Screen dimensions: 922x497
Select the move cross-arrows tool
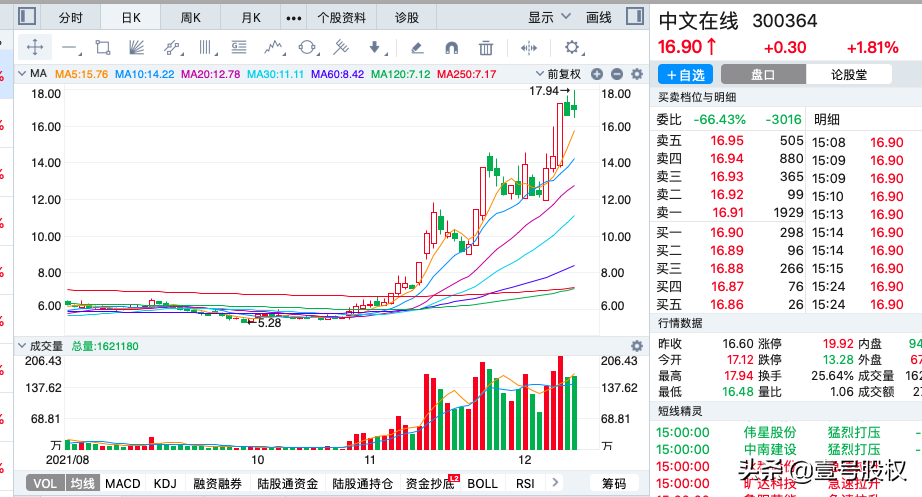[x=35, y=48]
